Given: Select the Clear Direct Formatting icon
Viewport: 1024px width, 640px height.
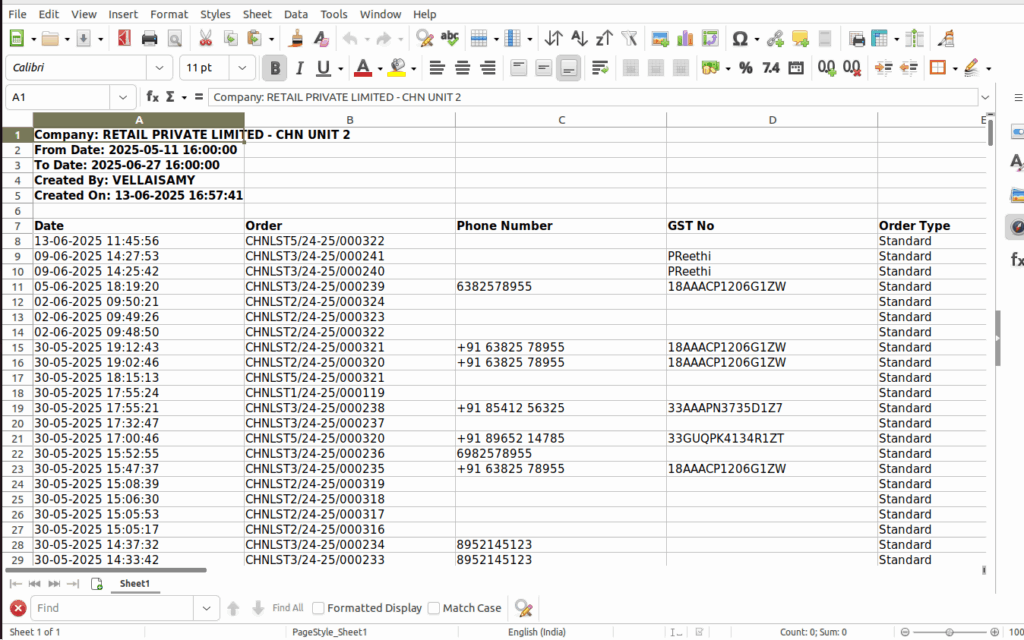Looking at the screenshot, I should 321,40.
